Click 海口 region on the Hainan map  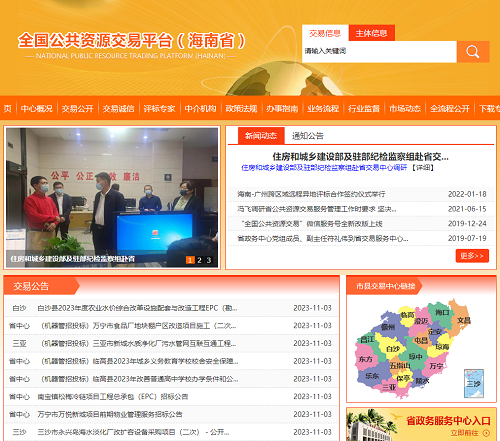[442, 312]
